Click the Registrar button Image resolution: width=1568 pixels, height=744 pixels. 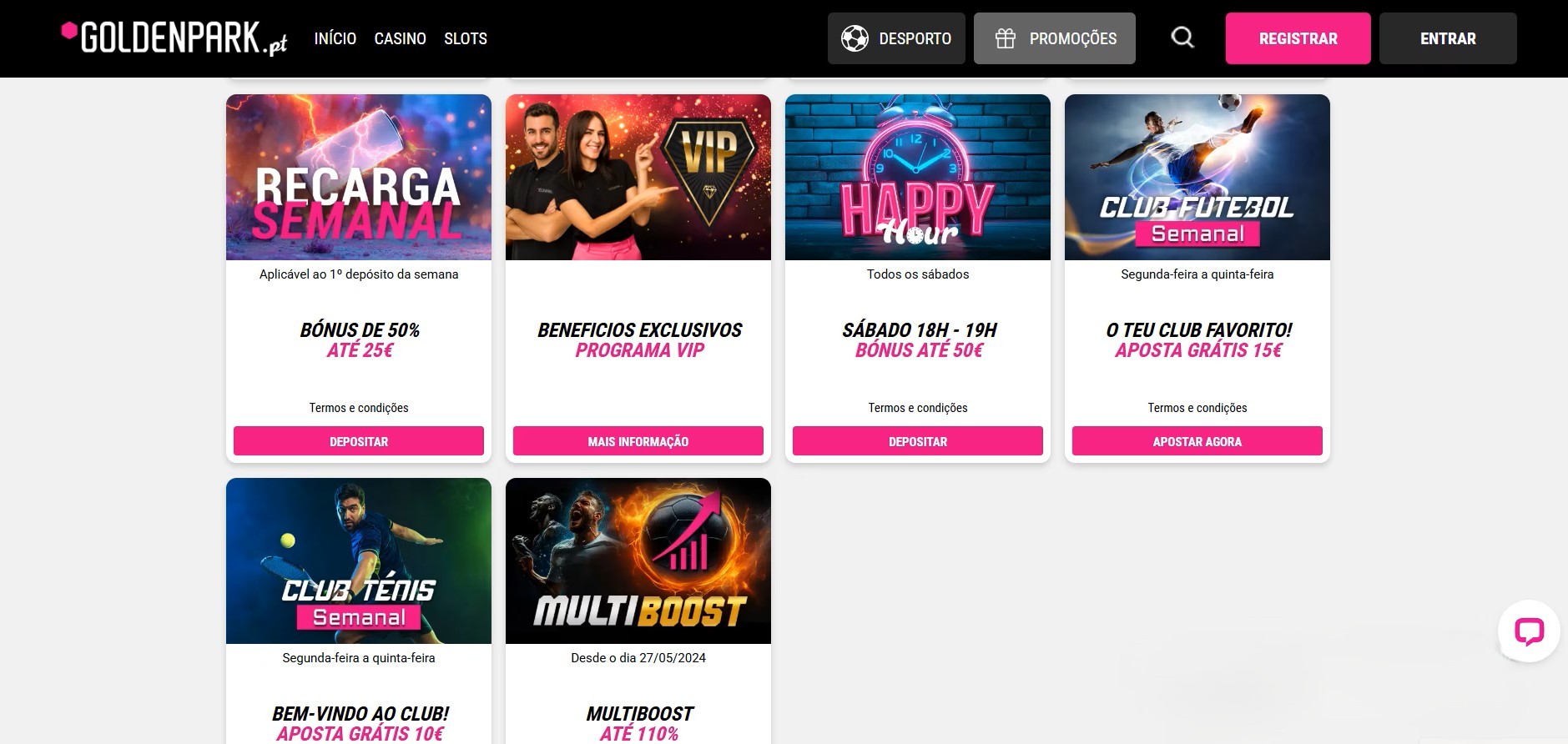[1298, 38]
